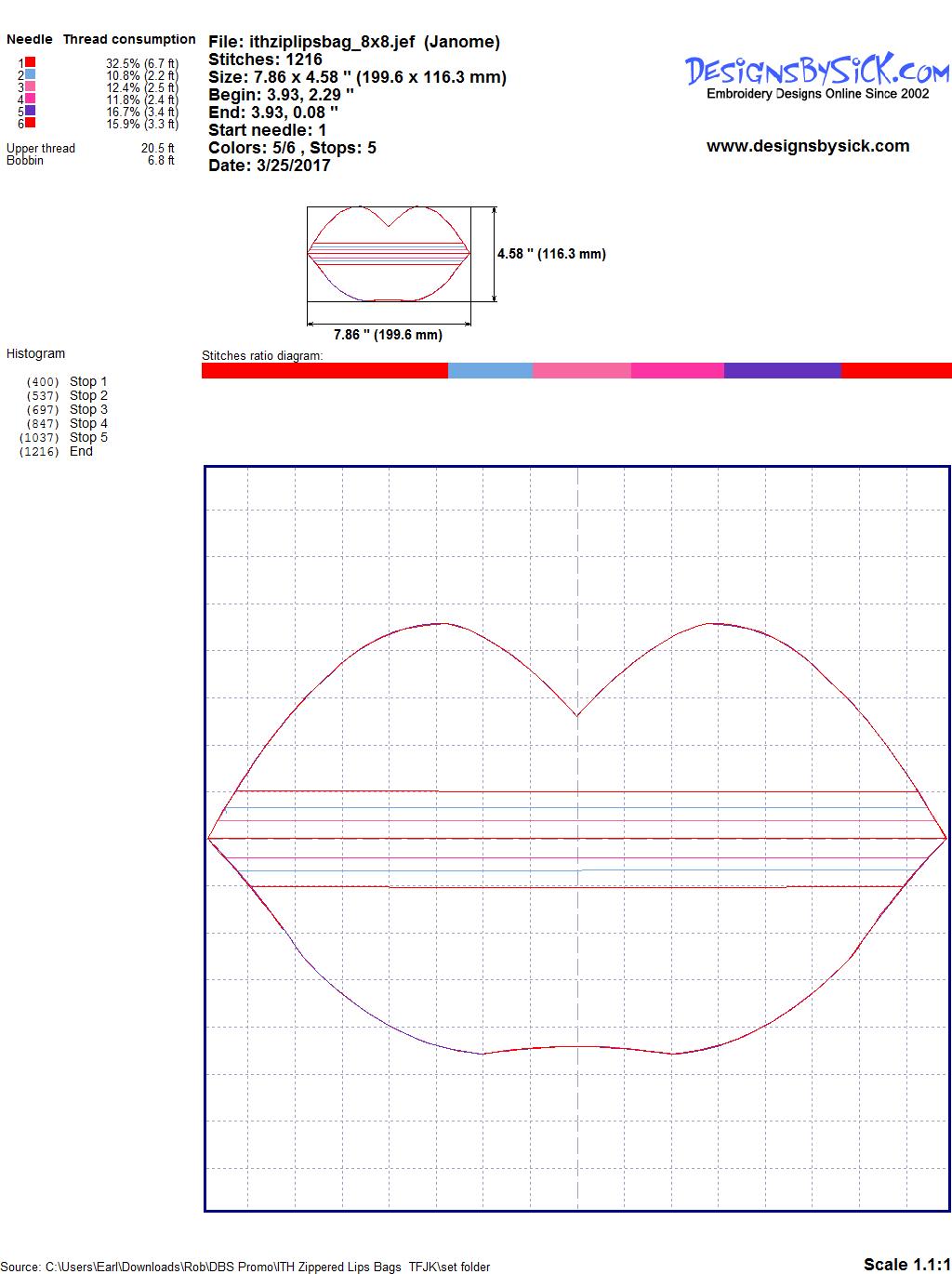Screen dimensions: 952x1274
Task: Select Stop 3 in the histogram
Action: tap(88, 409)
